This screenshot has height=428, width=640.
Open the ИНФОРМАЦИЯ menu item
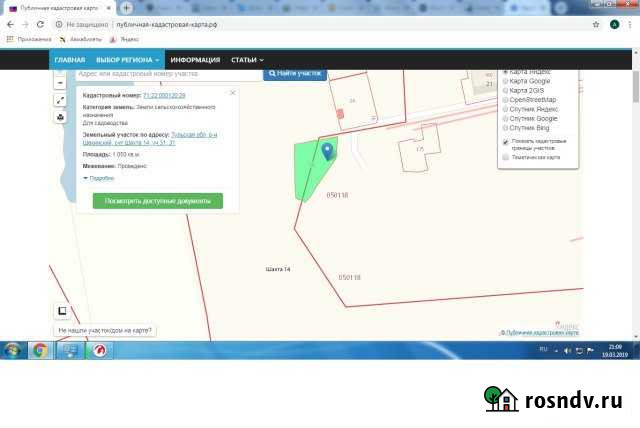coord(195,60)
